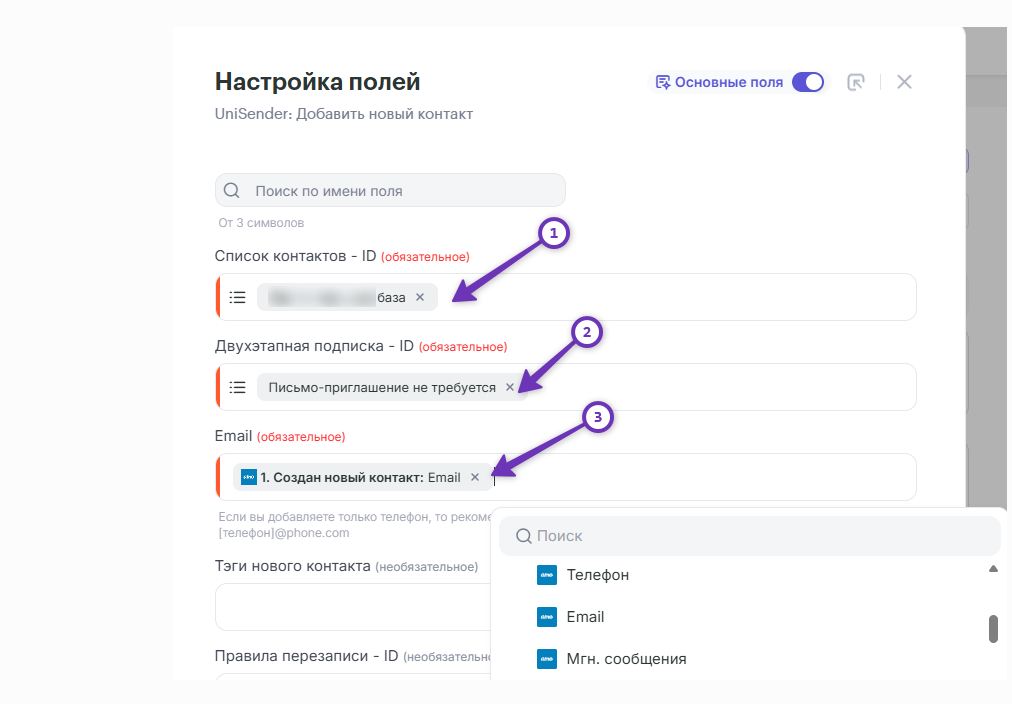1012x704 pixels.
Task: Remove Письмо-приглашение не требуется tag
Action: 510,387
